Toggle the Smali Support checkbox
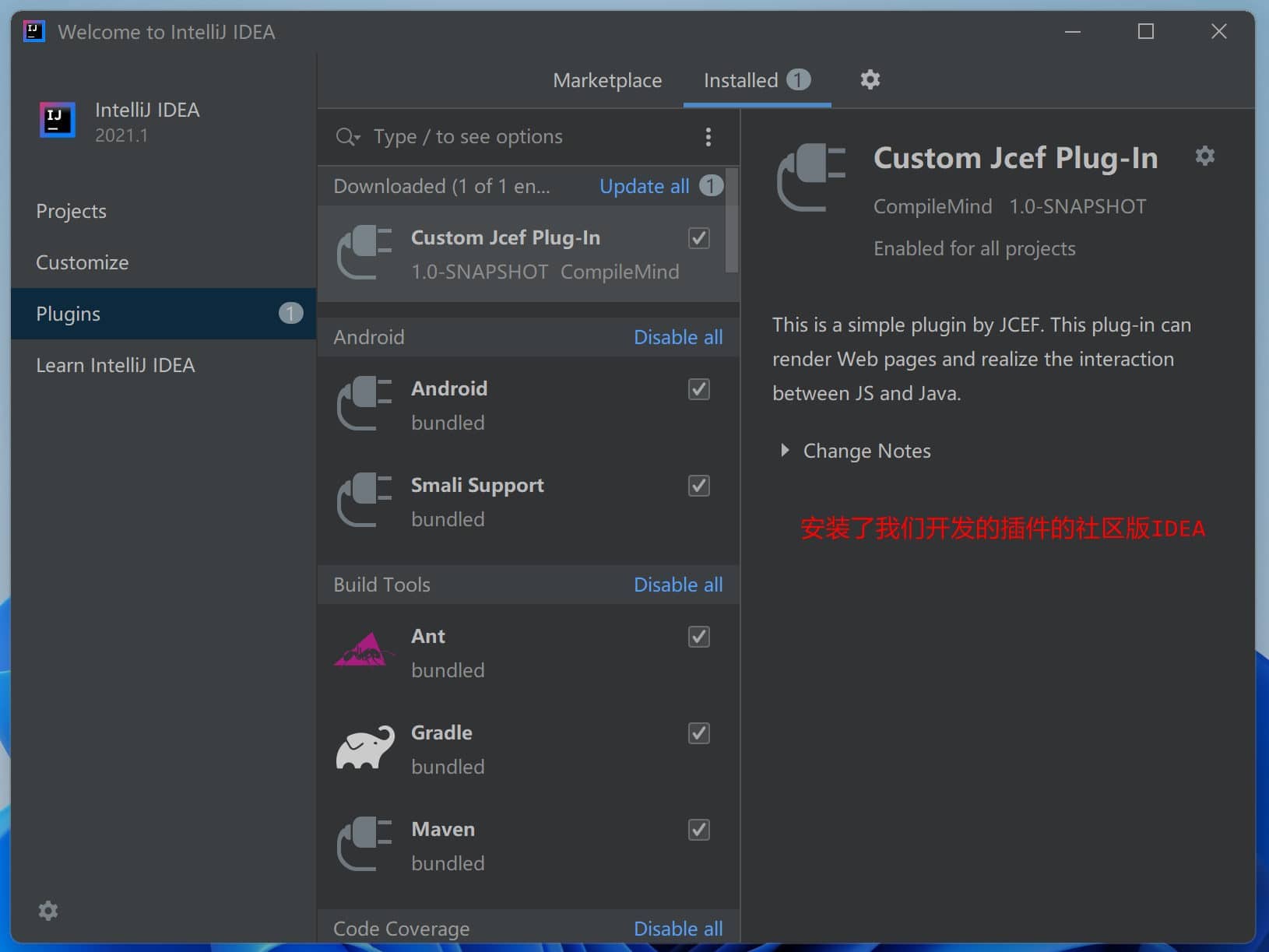This screenshot has width=1269, height=952. click(699, 485)
